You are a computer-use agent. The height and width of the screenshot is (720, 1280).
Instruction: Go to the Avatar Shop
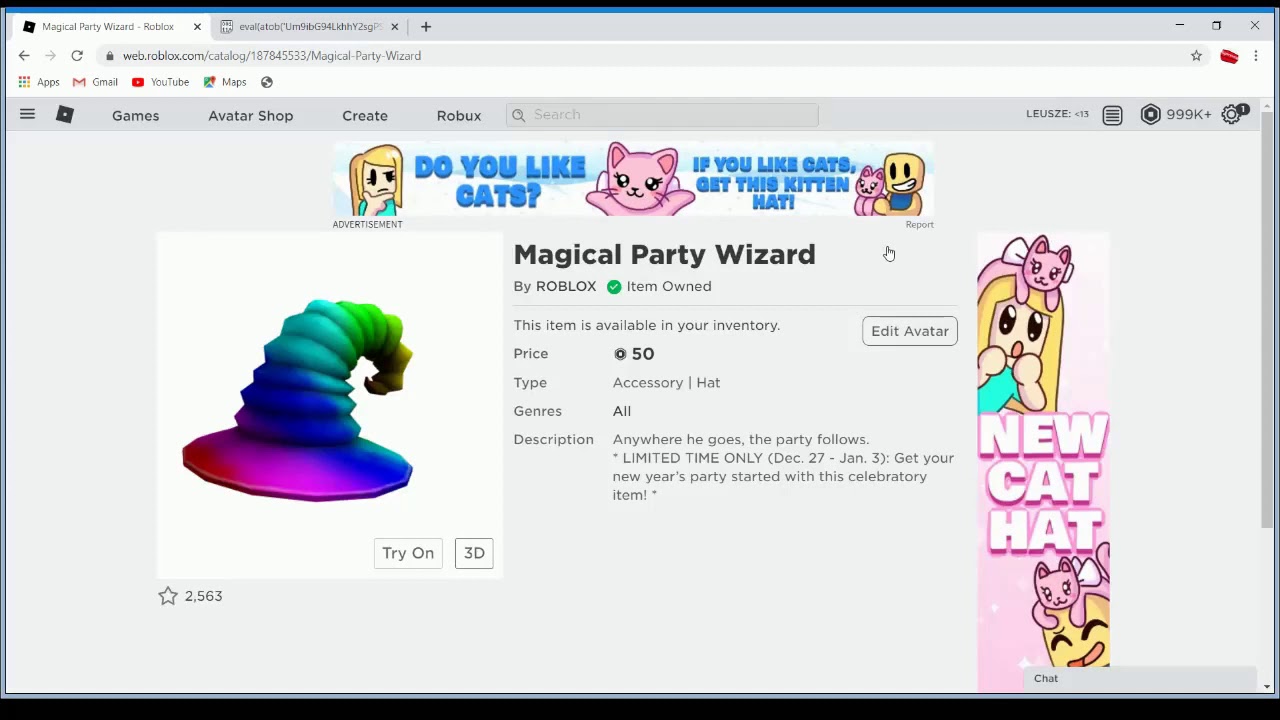click(250, 116)
